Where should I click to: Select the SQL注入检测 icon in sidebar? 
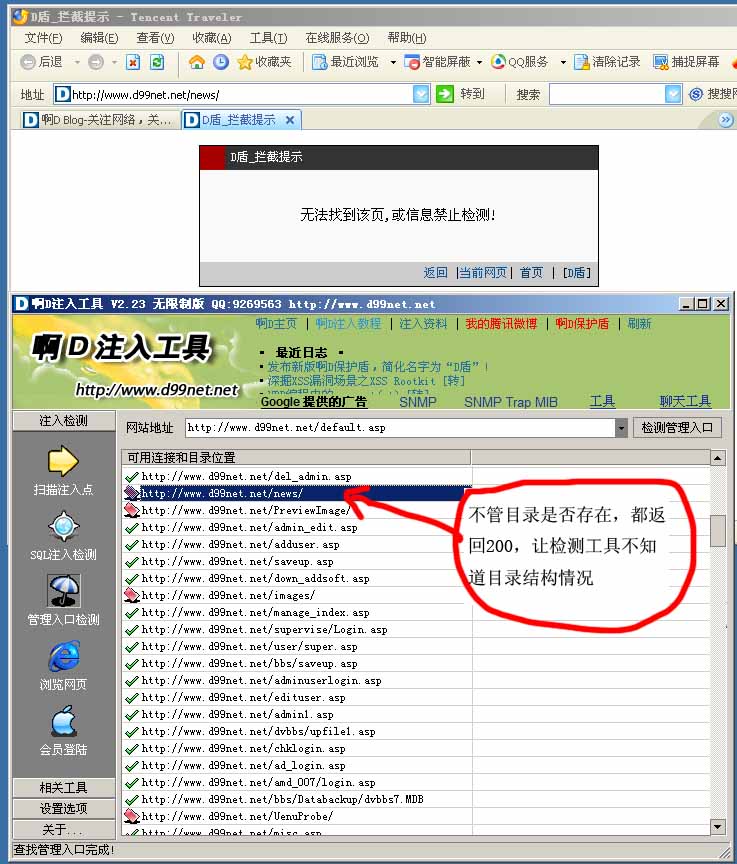[63, 527]
